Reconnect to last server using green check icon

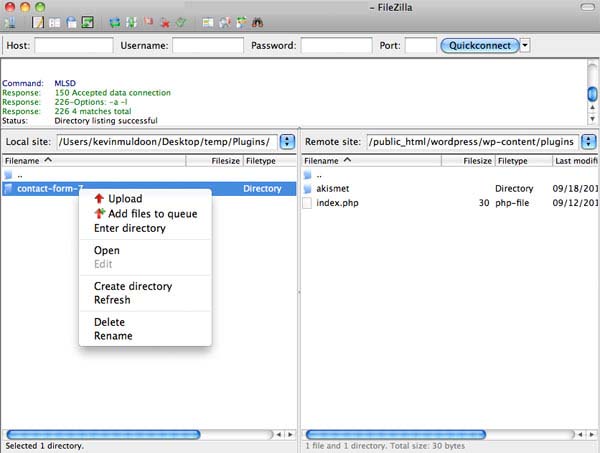pyautogui.click(x=181, y=23)
